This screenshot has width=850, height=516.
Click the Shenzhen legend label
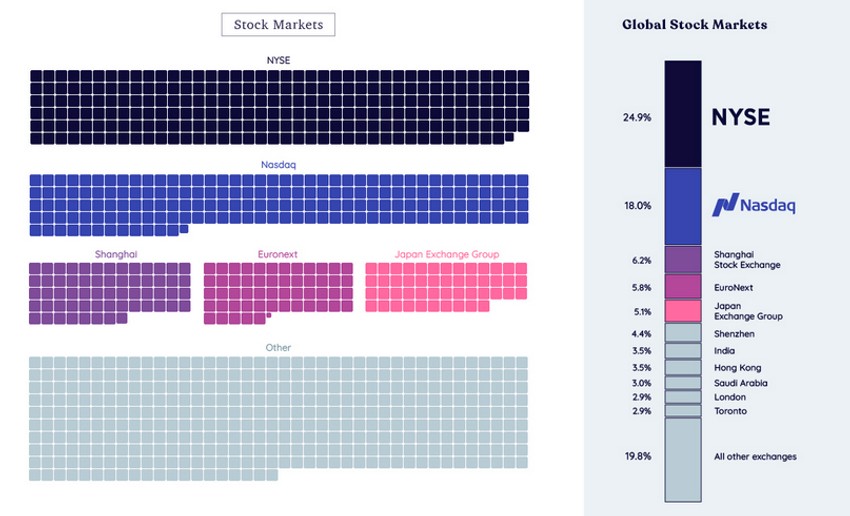pyautogui.click(x=734, y=334)
